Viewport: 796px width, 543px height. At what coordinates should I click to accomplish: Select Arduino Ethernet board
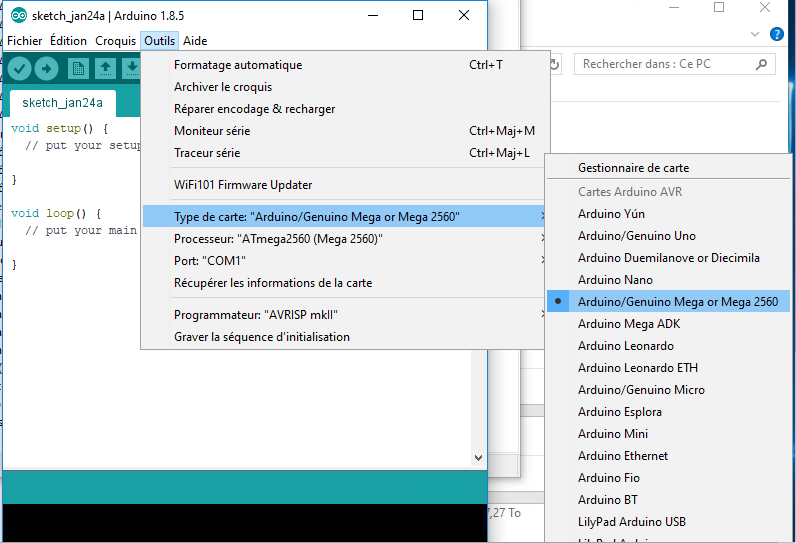click(668, 456)
